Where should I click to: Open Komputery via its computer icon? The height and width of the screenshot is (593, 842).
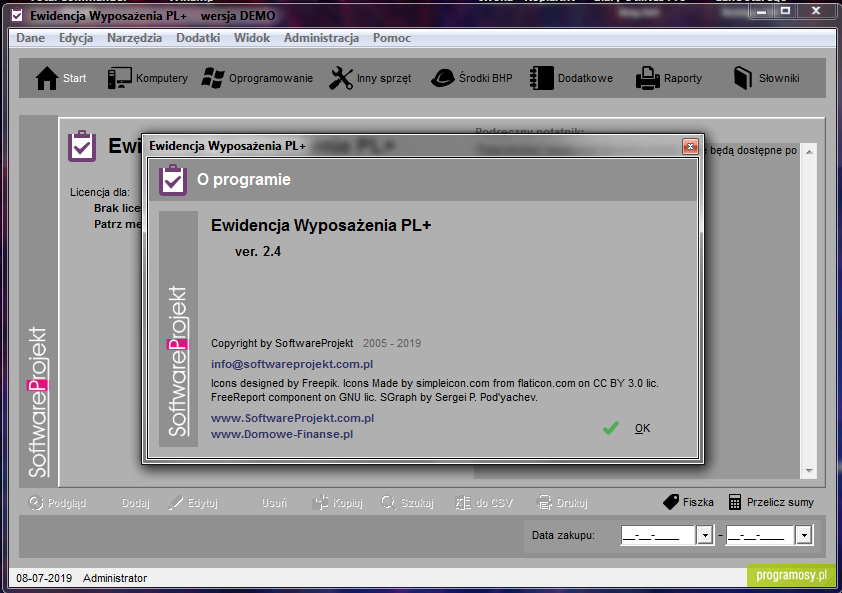(x=119, y=78)
